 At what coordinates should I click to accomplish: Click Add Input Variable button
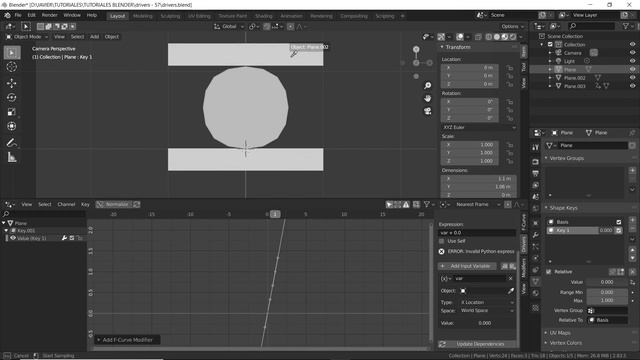467,266
